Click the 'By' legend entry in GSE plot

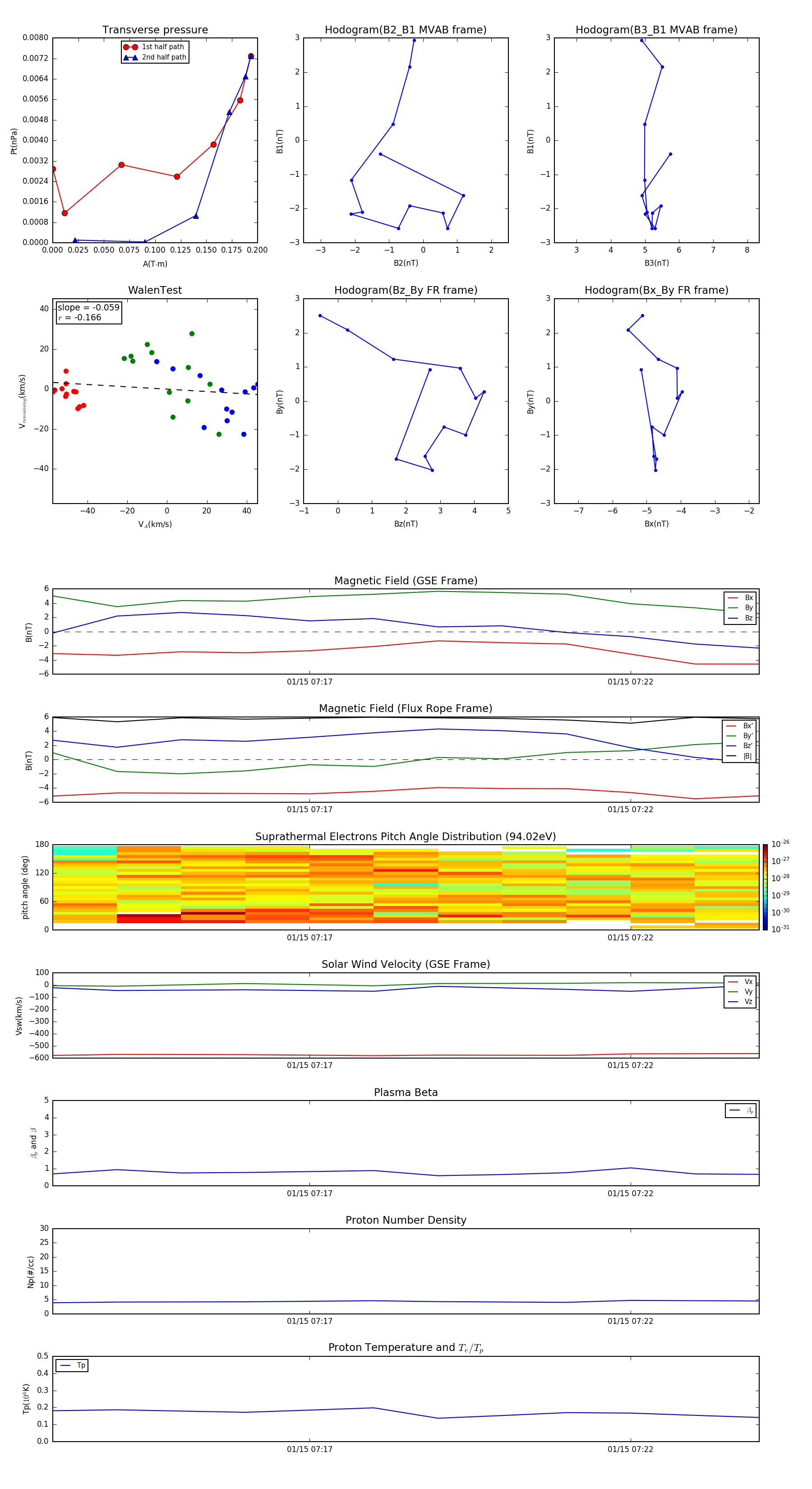740,607
